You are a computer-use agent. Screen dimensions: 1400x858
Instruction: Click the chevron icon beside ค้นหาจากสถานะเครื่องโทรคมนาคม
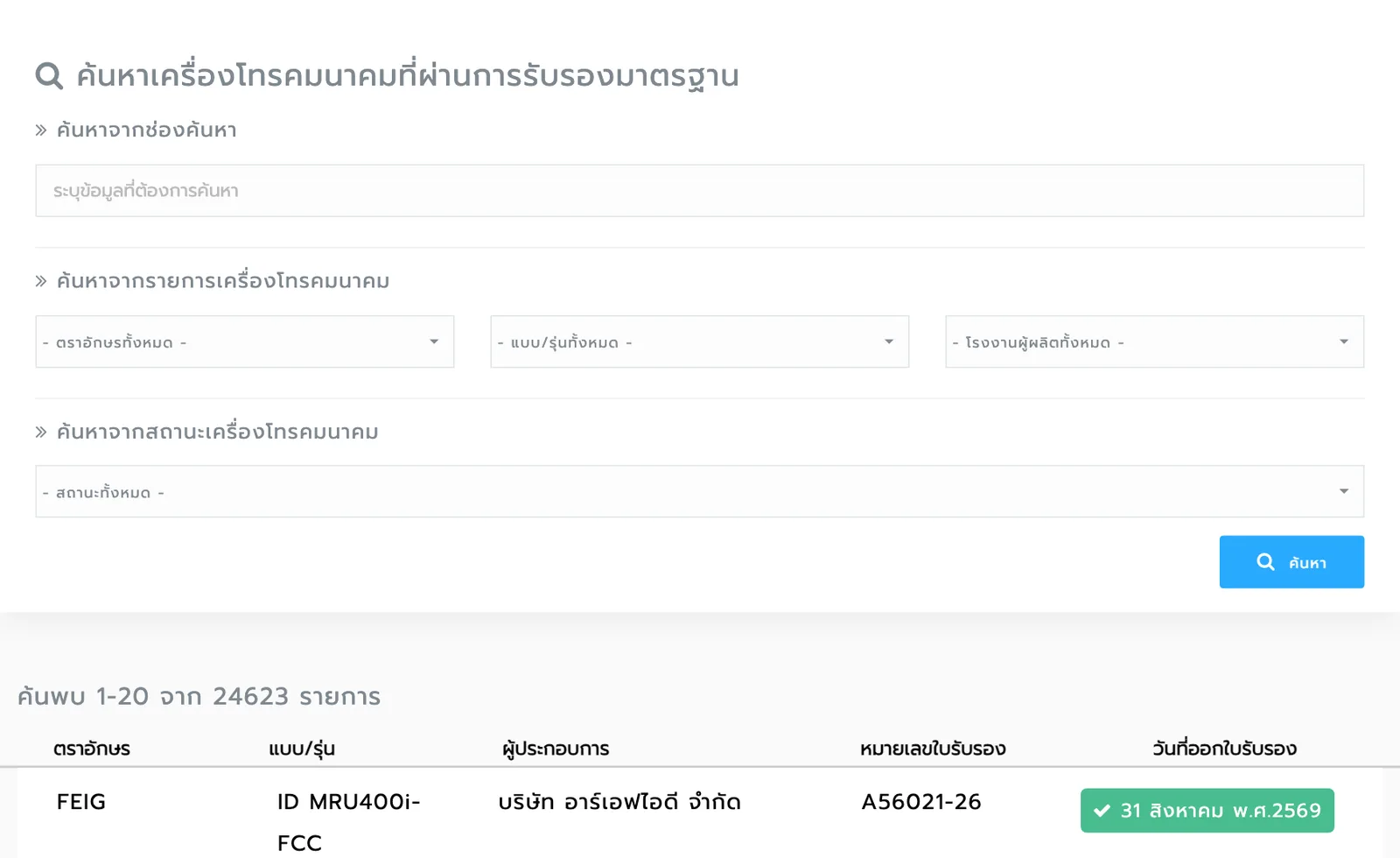(41, 432)
